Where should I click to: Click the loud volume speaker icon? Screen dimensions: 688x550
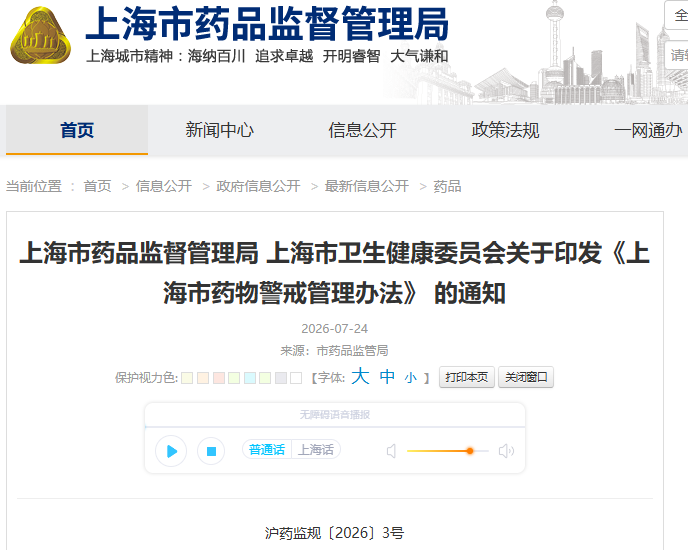coord(506,451)
